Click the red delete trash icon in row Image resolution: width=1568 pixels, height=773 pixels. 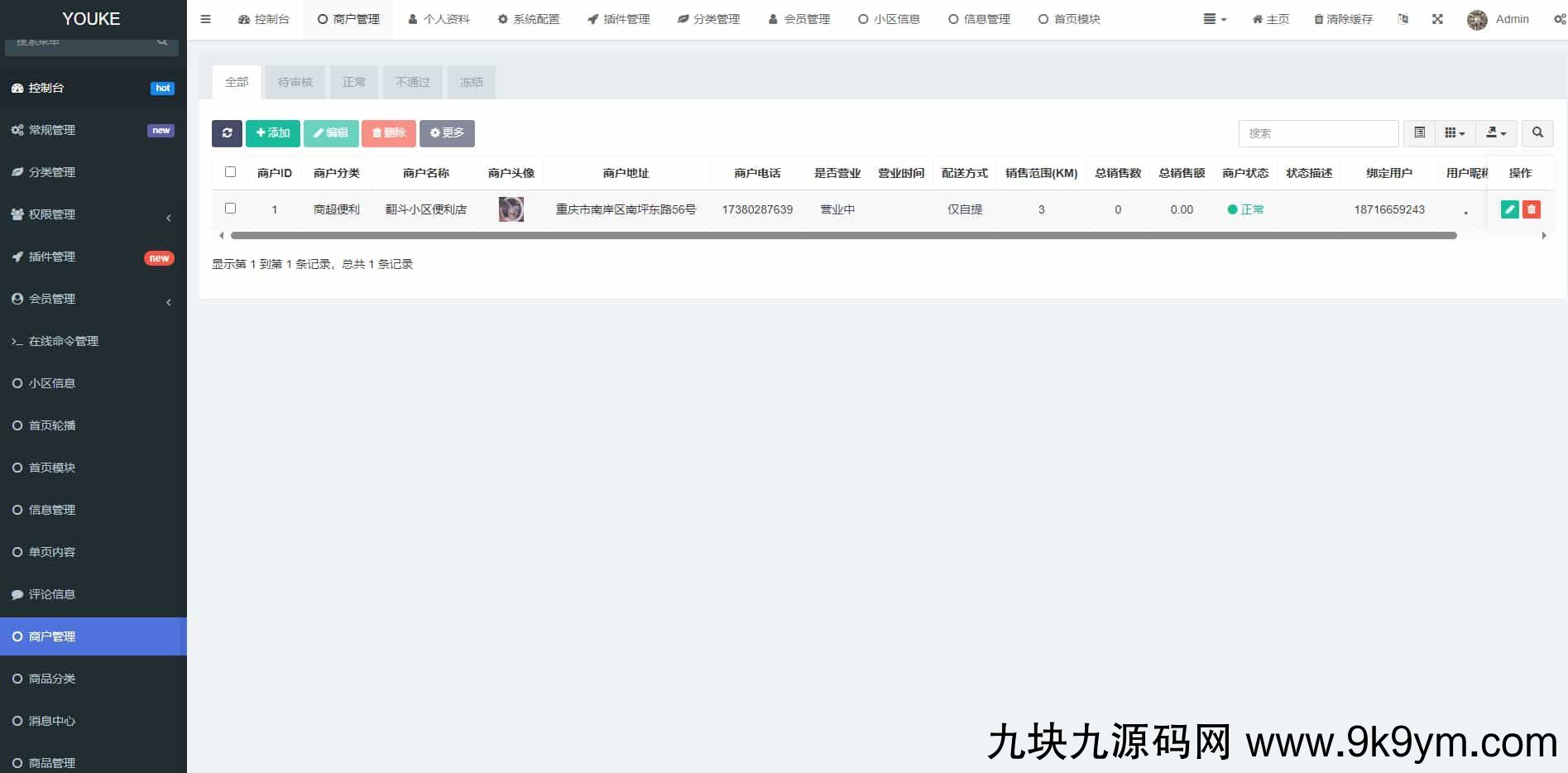click(1532, 209)
